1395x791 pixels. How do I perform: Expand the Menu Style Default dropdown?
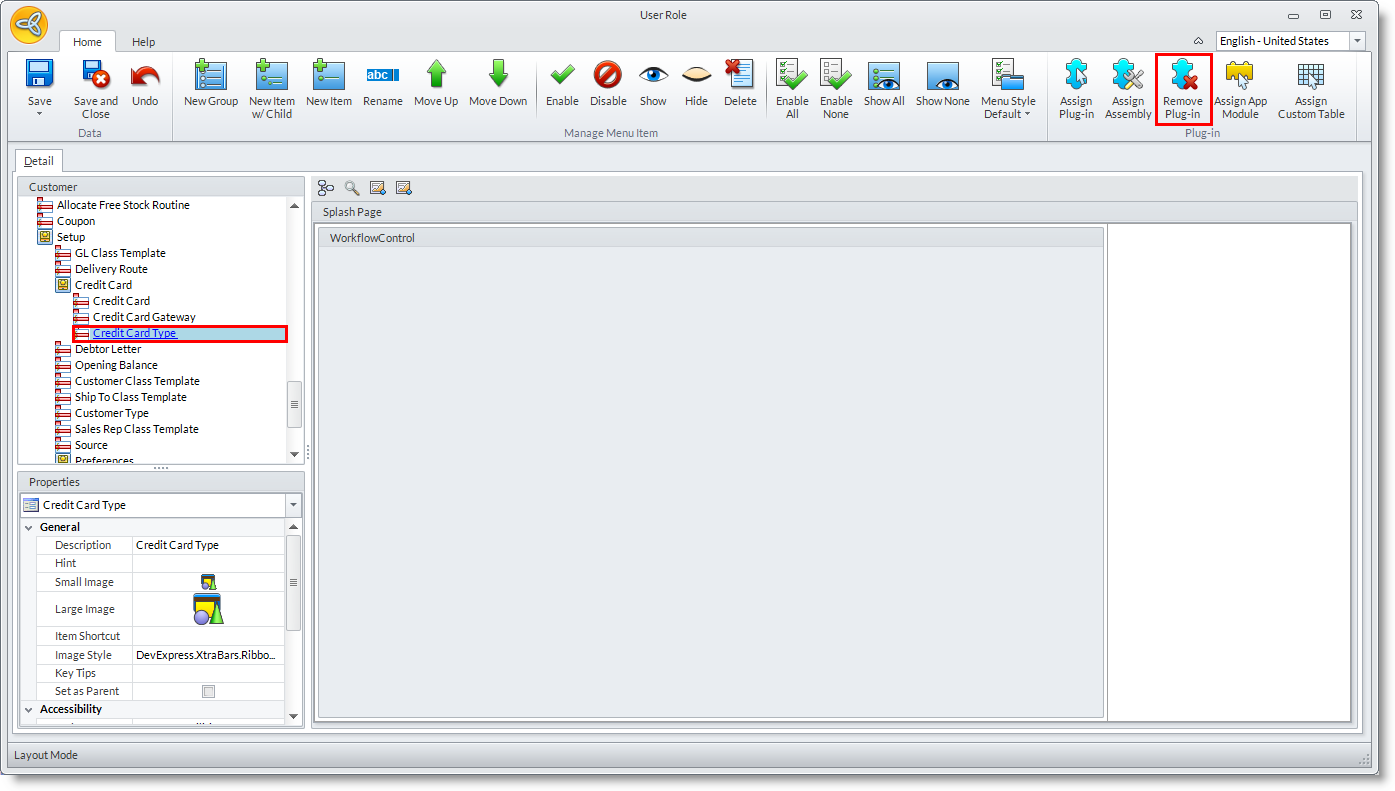[x=1008, y=114]
